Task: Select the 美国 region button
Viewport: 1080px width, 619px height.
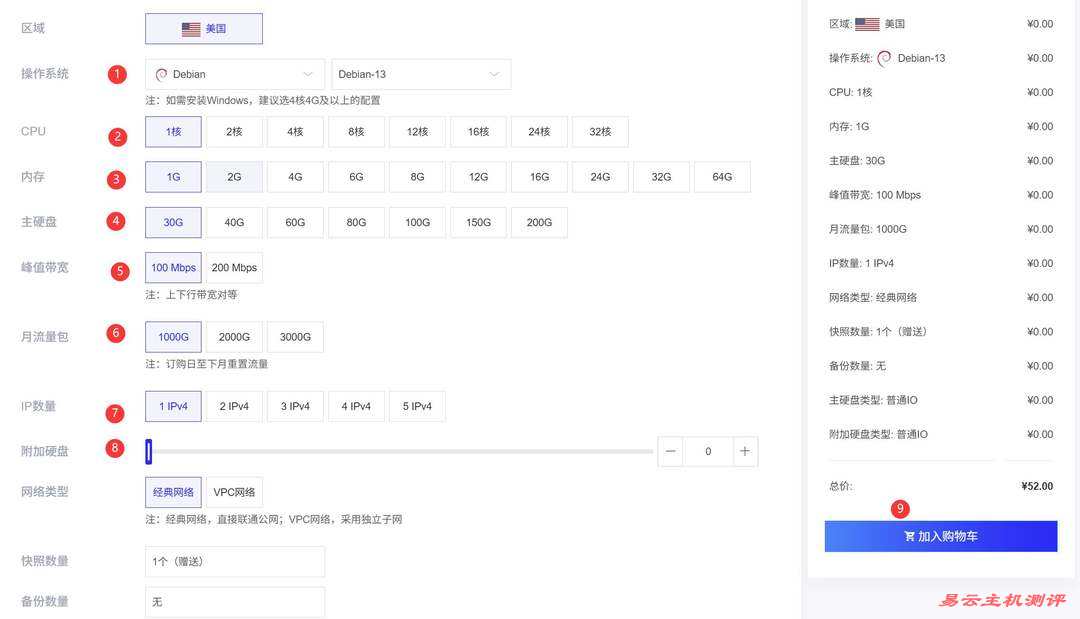Action: (x=204, y=29)
